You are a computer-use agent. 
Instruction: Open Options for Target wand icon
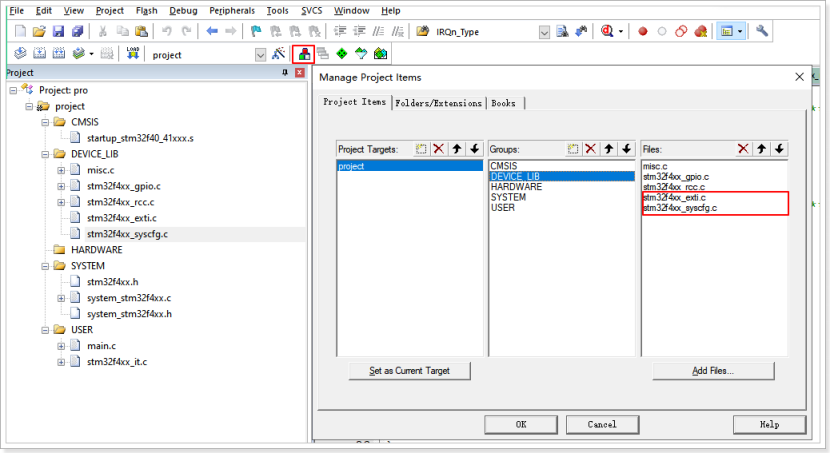tap(278, 53)
